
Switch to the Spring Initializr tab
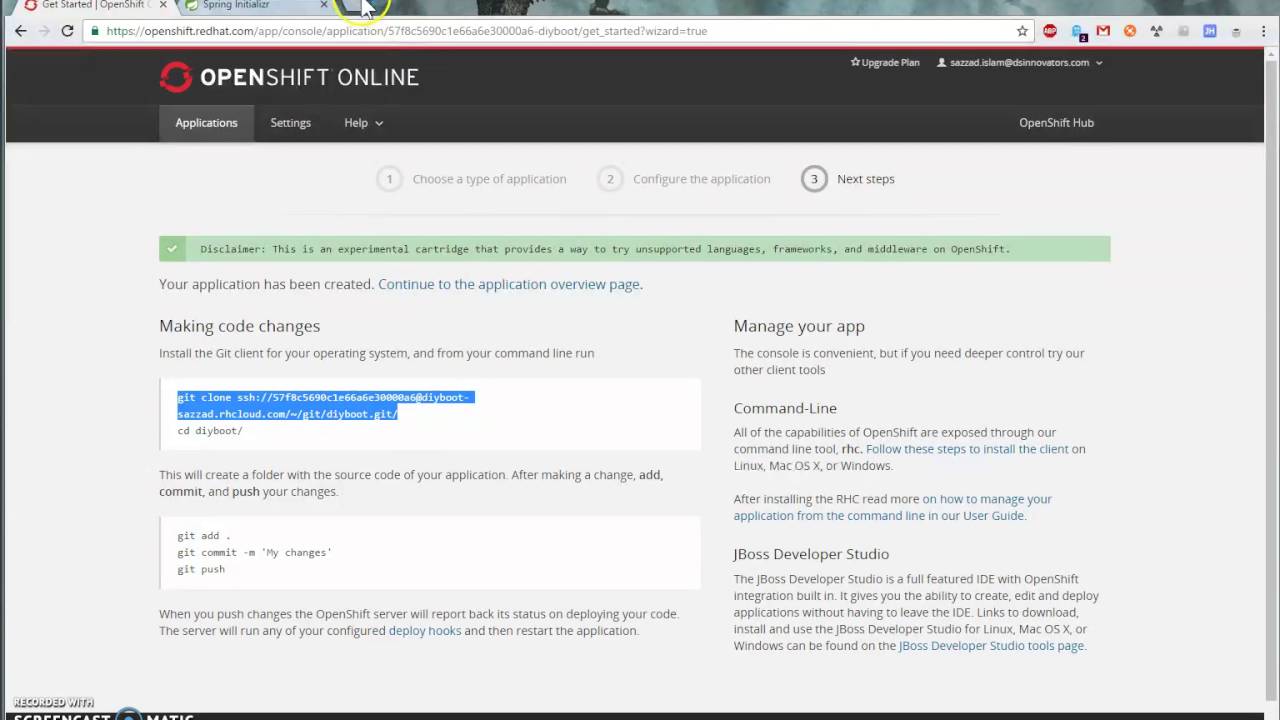click(x=255, y=5)
